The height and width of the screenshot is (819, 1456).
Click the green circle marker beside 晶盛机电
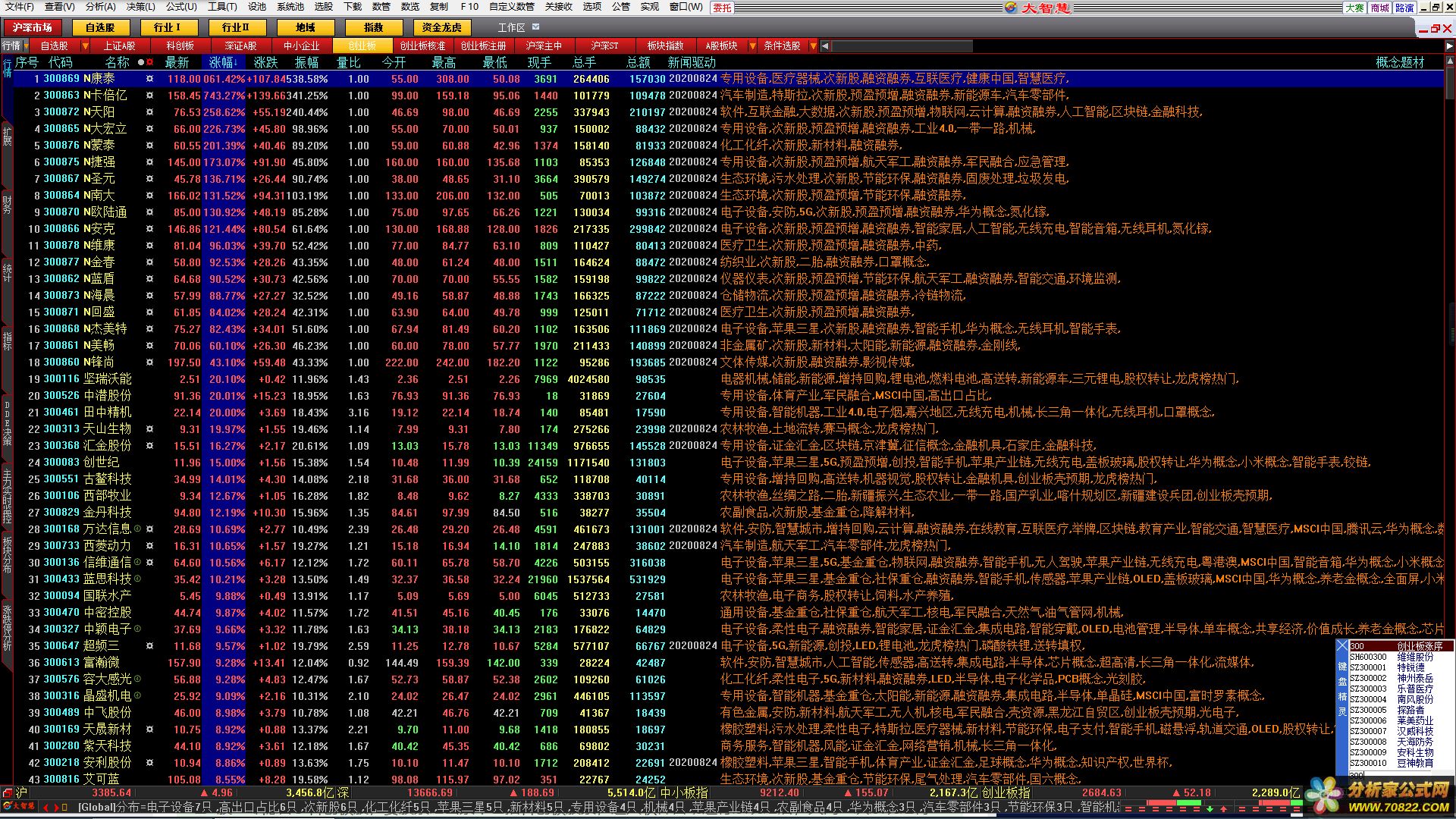(137, 695)
